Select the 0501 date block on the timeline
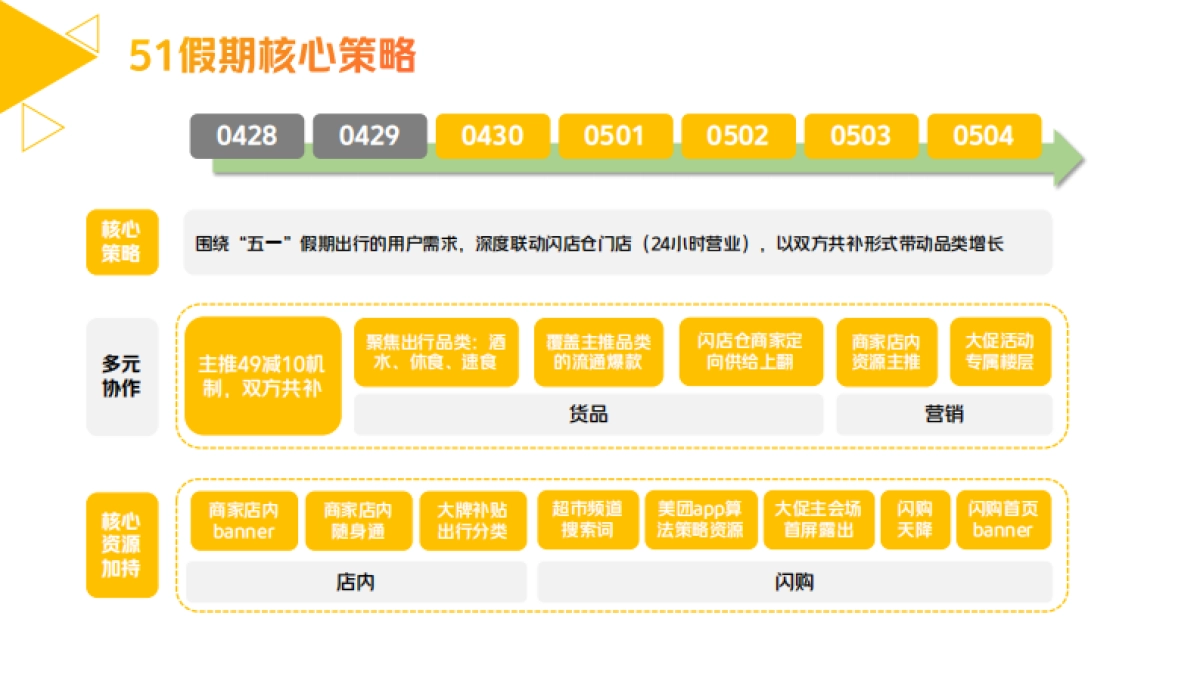Viewport: 1200px width, 675px height. click(615, 136)
